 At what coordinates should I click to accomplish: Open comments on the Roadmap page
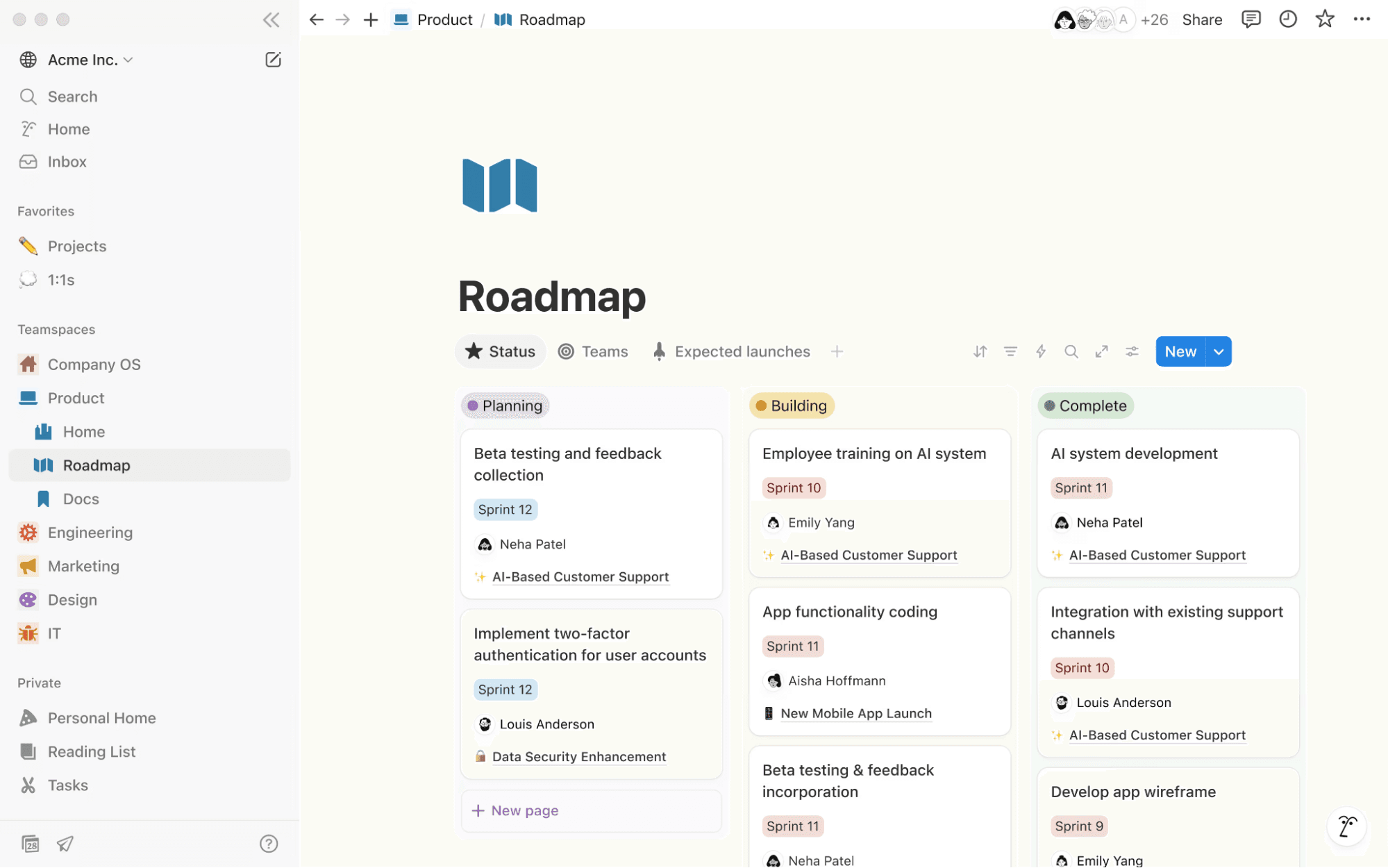(x=1251, y=19)
